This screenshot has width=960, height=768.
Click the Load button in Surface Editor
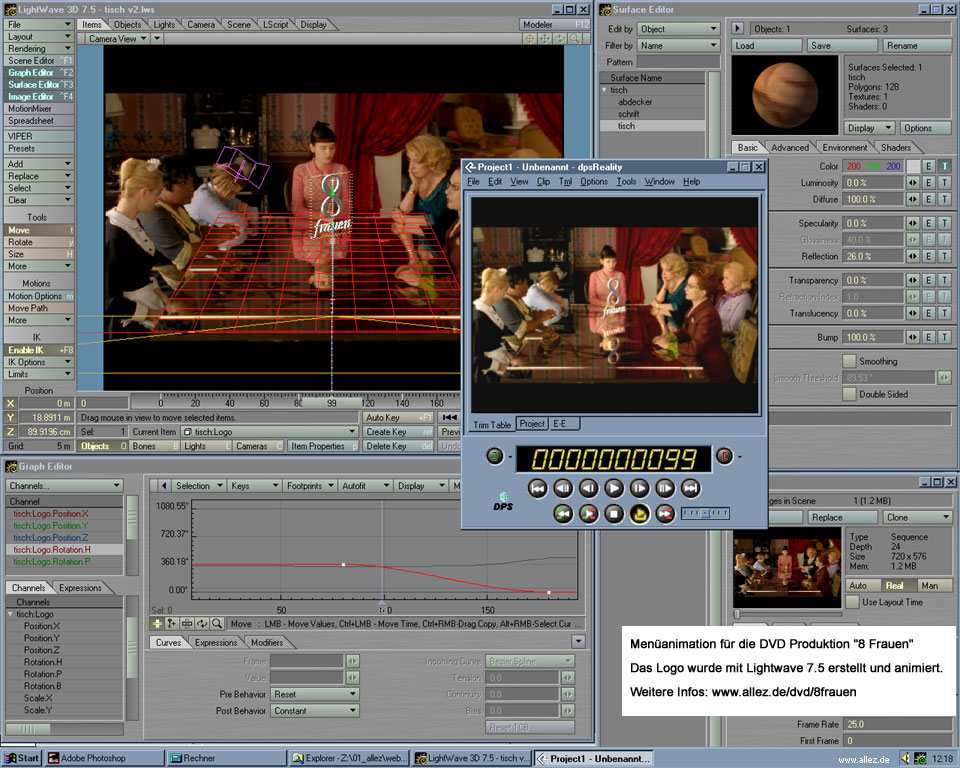(767, 45)
